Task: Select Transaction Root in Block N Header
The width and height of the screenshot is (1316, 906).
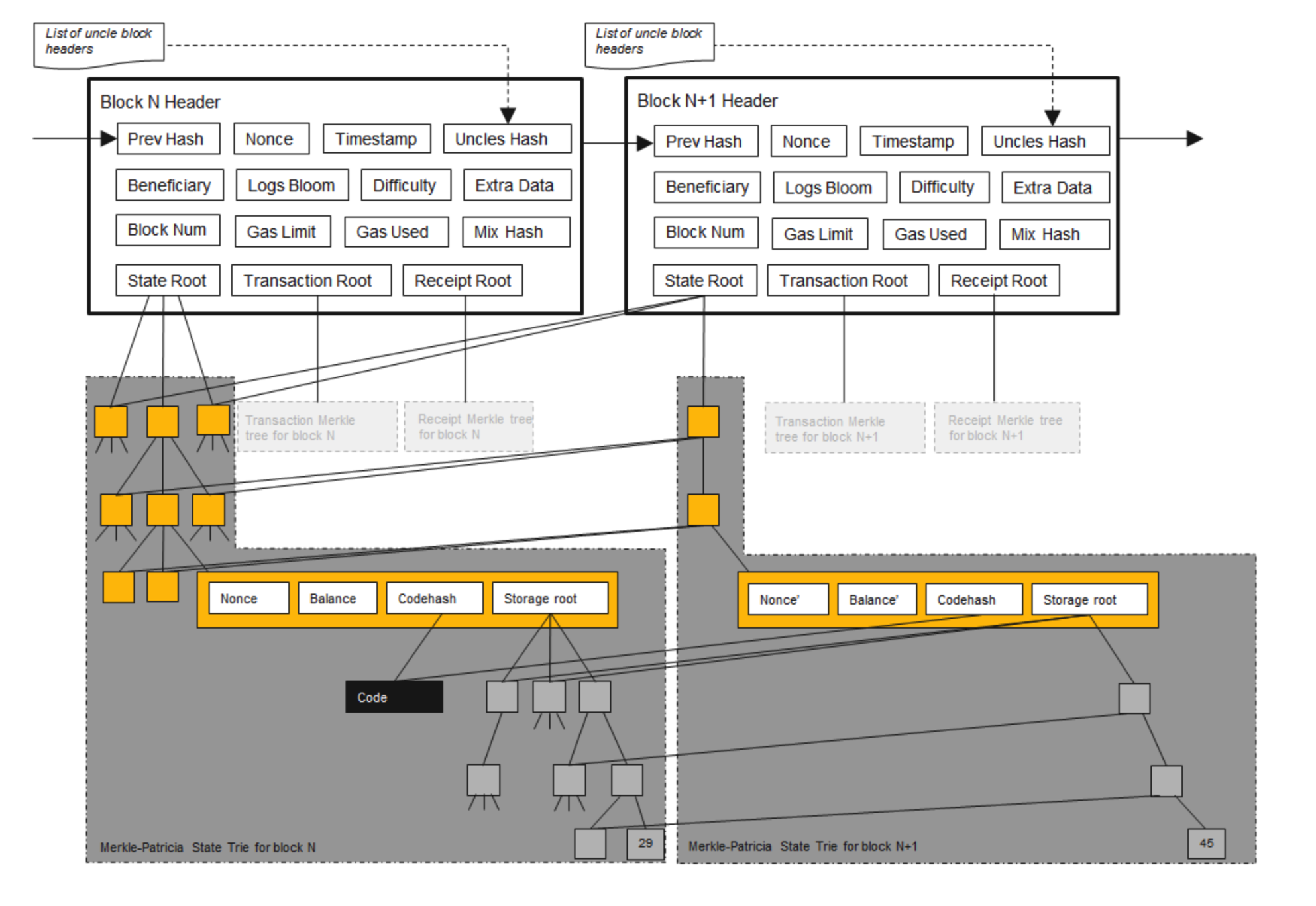Action: (311, 280)
